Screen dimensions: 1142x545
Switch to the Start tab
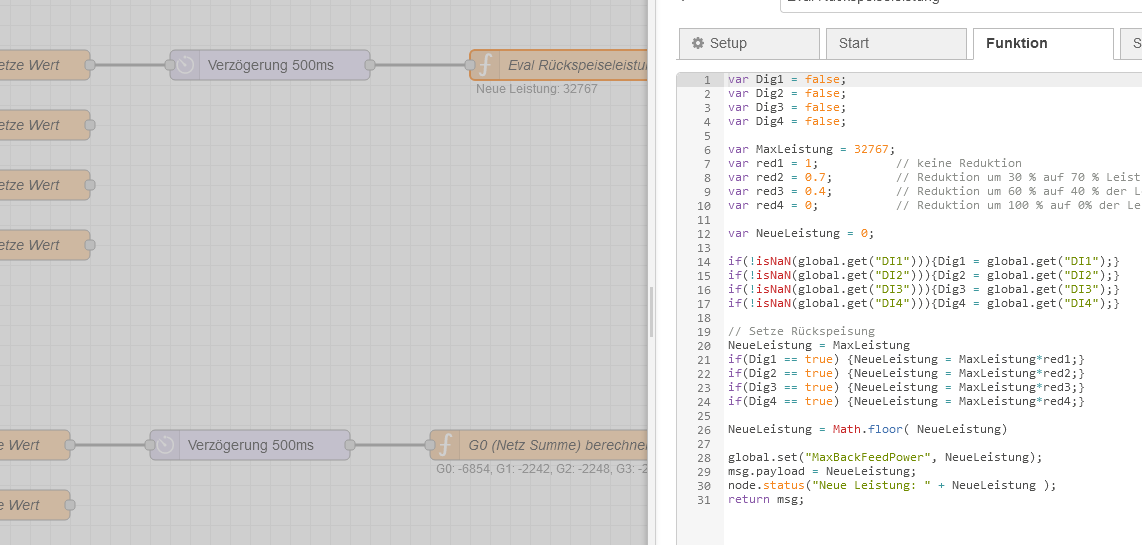[x=895, y=43]
